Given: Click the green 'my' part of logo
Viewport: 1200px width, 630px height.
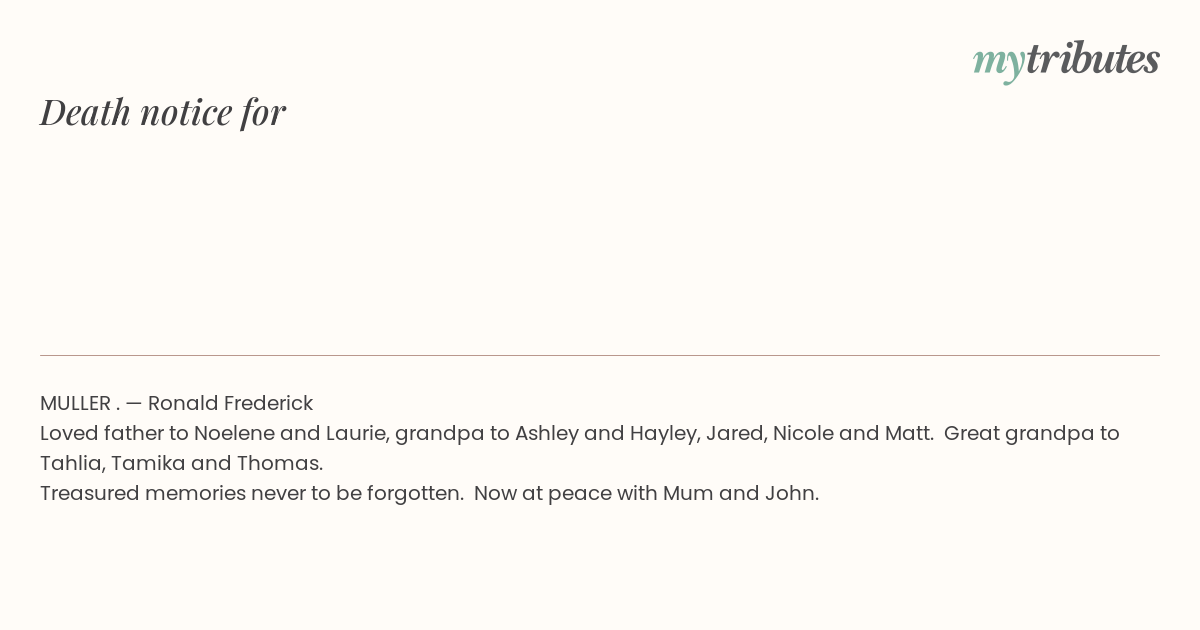Looking at the screenshot, I should pos(999,63).
